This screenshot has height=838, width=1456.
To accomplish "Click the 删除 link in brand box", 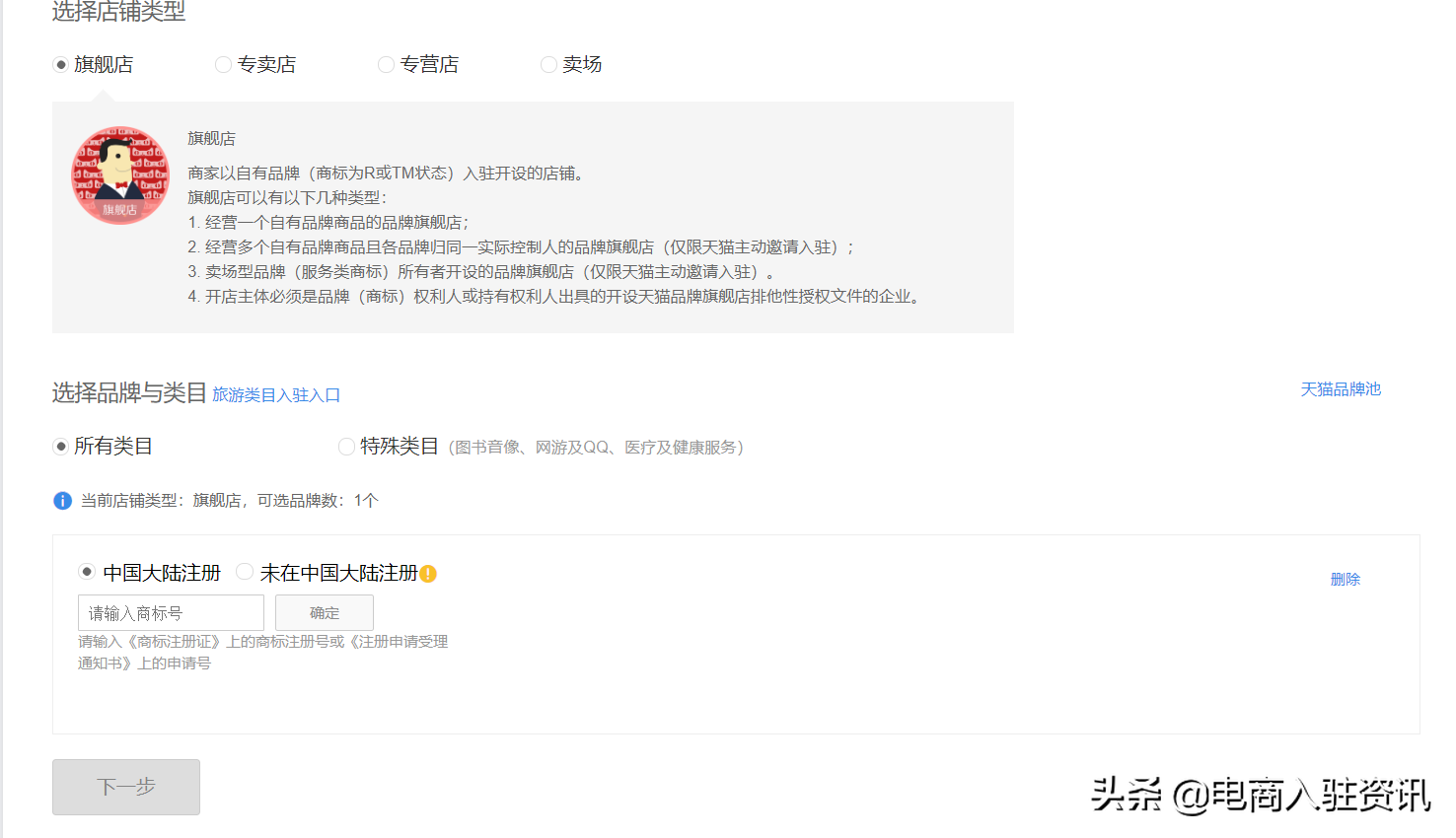I will [x=1346, y=580].
